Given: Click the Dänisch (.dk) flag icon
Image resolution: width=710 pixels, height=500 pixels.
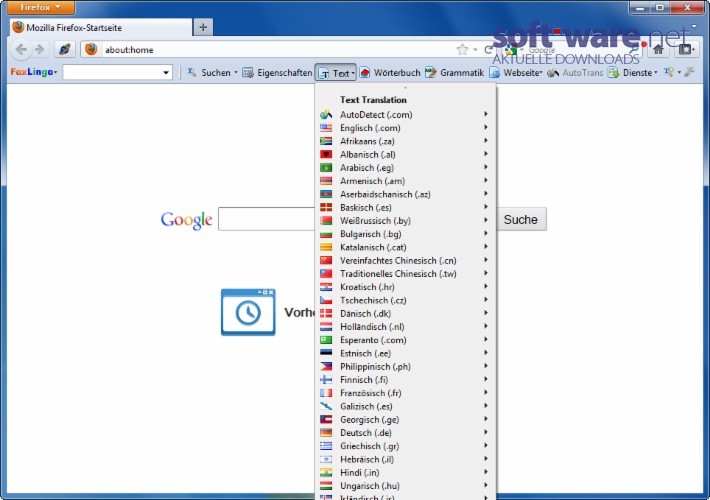Looking at the screenshot, I should click(326, 313).
